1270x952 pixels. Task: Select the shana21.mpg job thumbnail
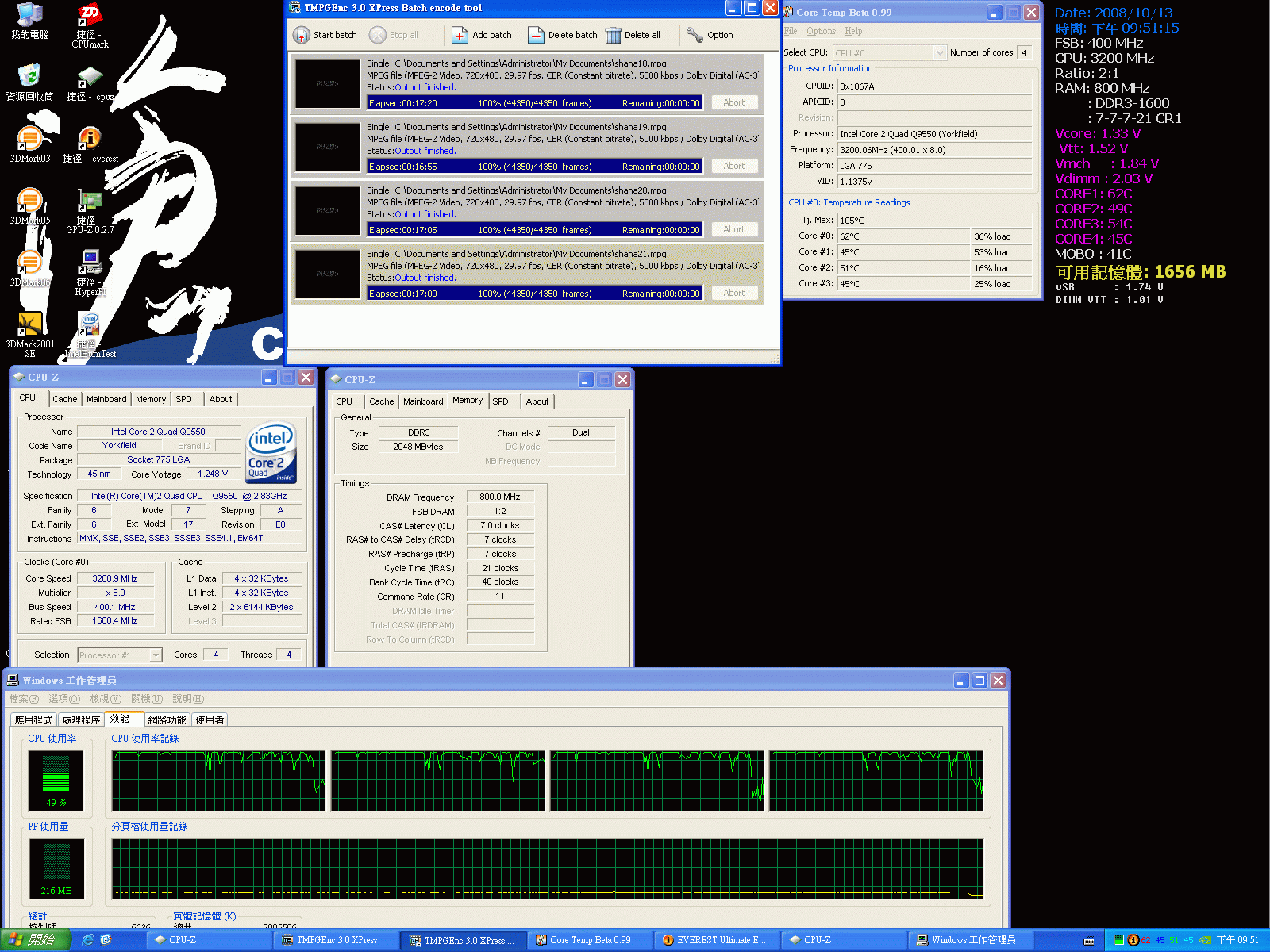coord(327,274)
